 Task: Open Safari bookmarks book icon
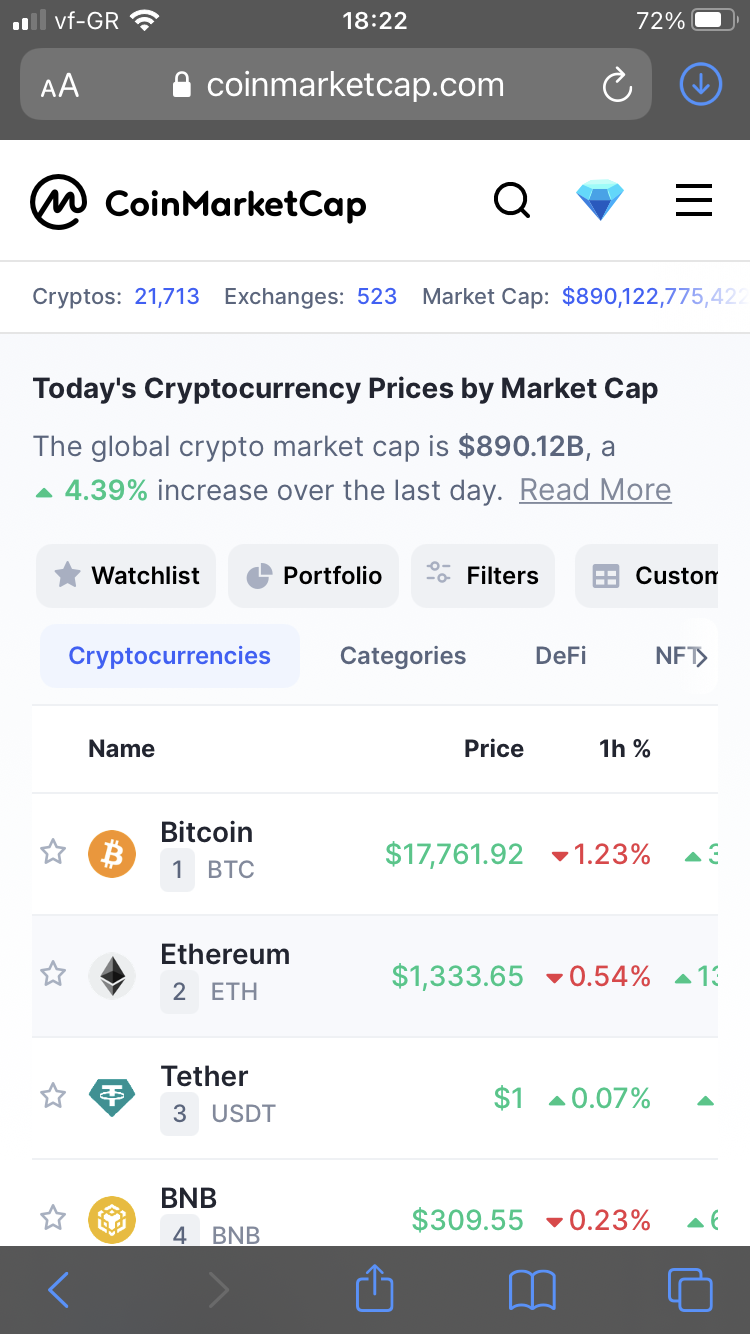(x=532, y=1290)
